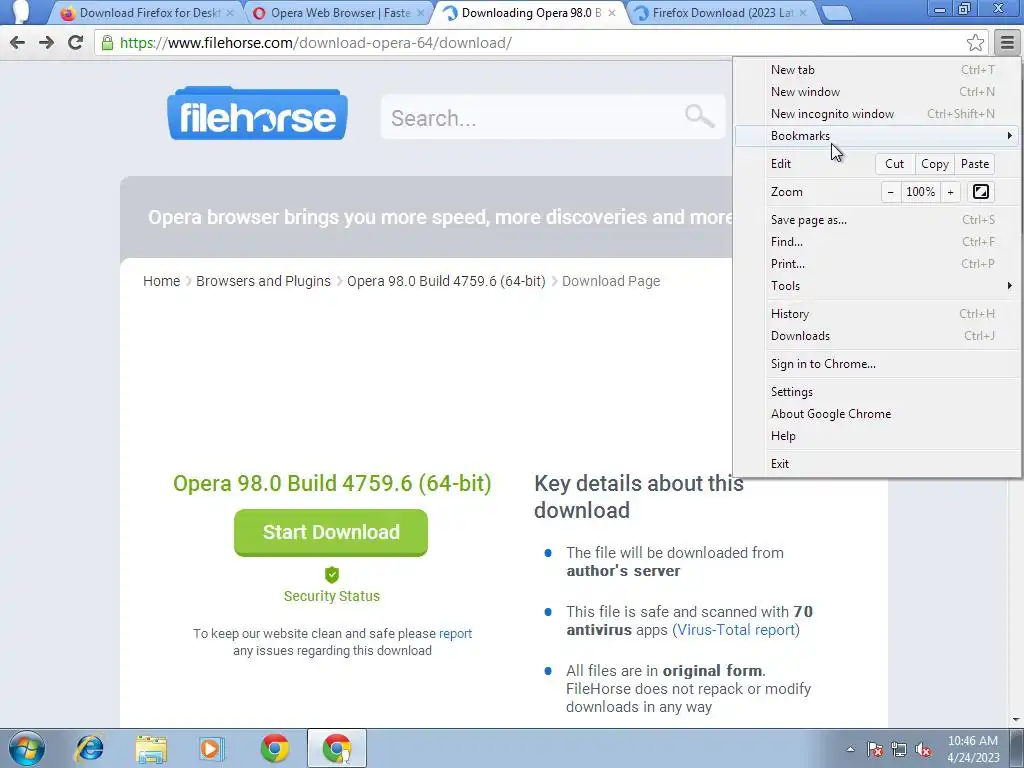This screenshot has width=1024, height=768.
Task: Close the Chrome hamburger menu button
Action: (x=1007, y=43)
